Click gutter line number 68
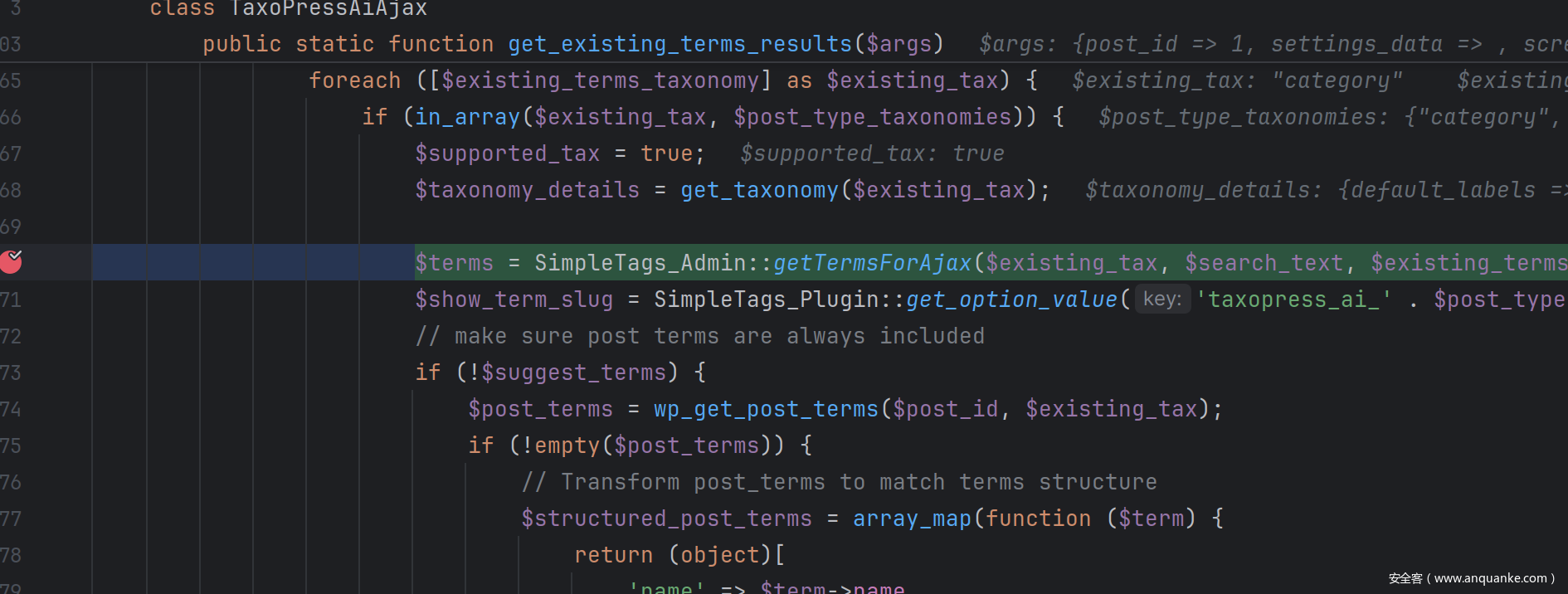Viewport: 1568px width, 594px height. (x=12, y=190)
